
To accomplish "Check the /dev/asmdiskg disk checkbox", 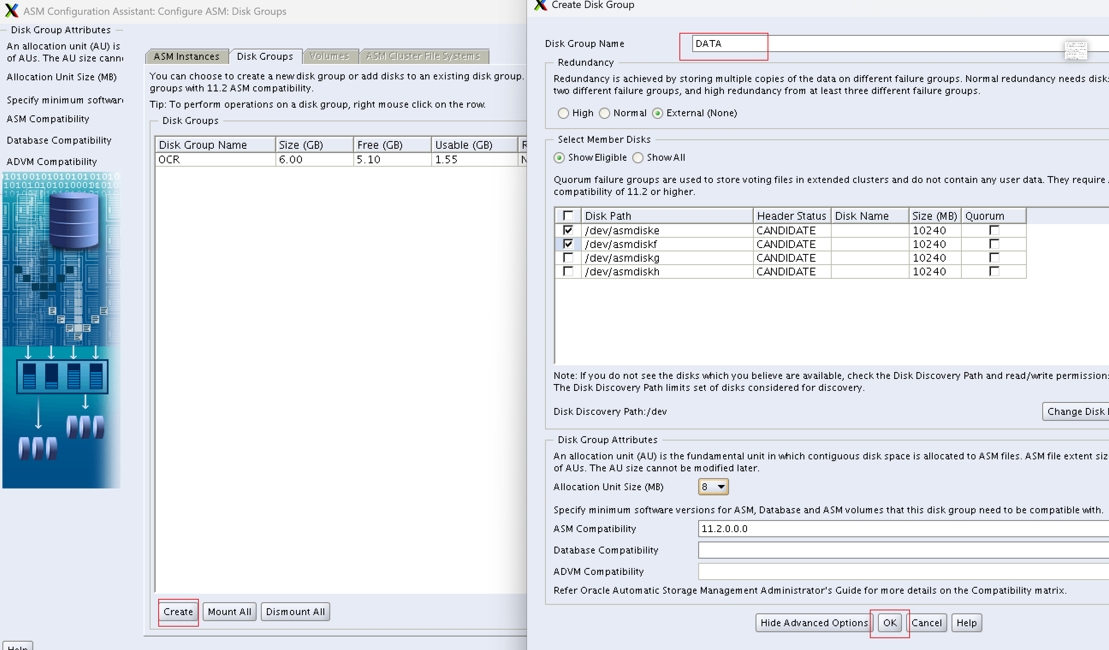I will click(x=568, y=257).
